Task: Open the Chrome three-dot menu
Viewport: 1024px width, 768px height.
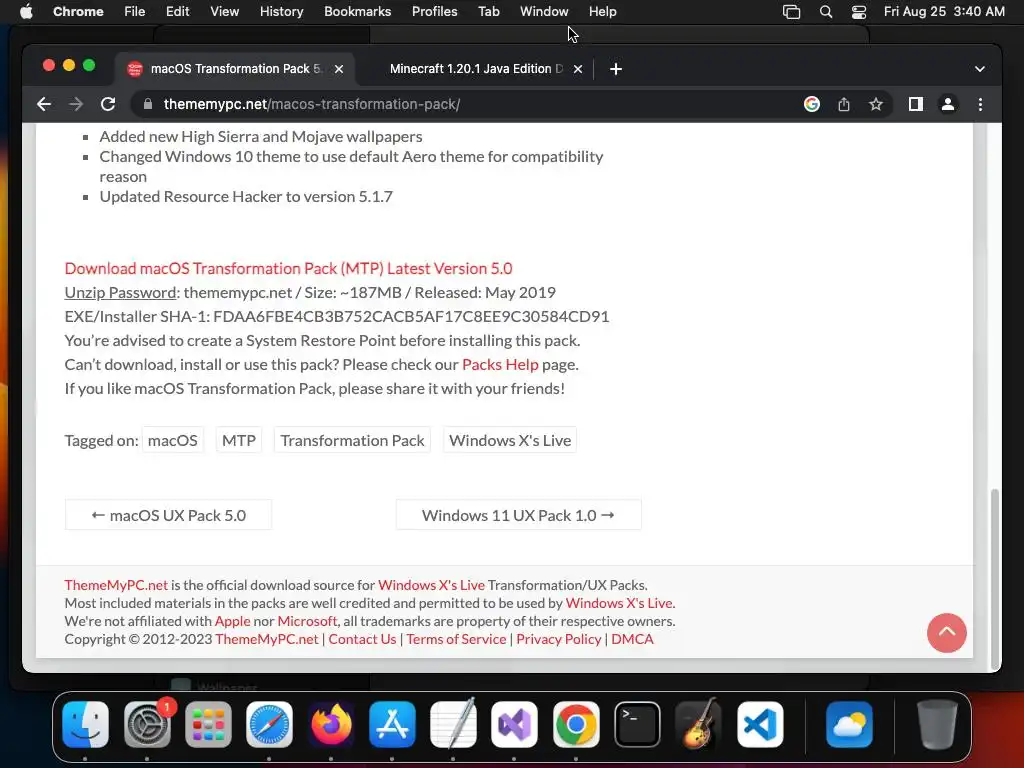Action: click(x=980, y=104)
